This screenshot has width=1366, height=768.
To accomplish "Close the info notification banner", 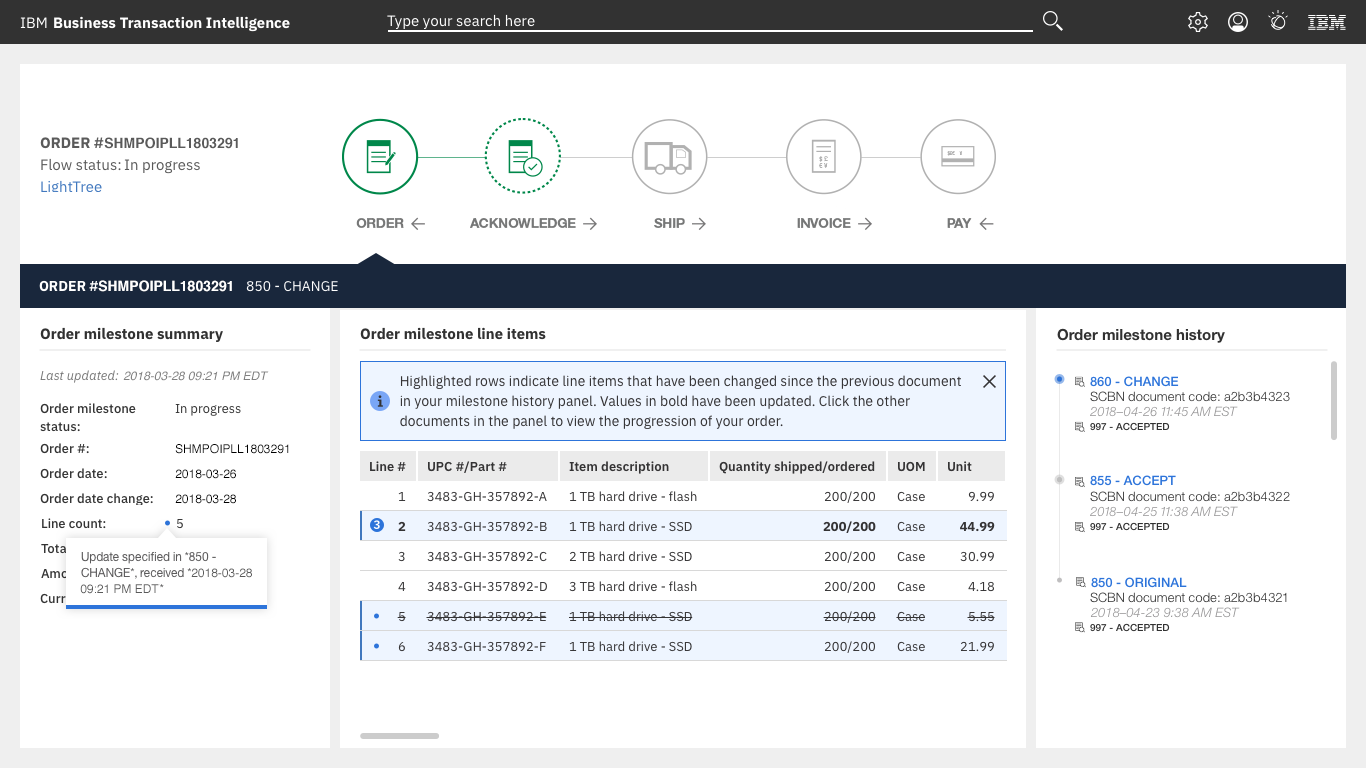I will [989, 381].
